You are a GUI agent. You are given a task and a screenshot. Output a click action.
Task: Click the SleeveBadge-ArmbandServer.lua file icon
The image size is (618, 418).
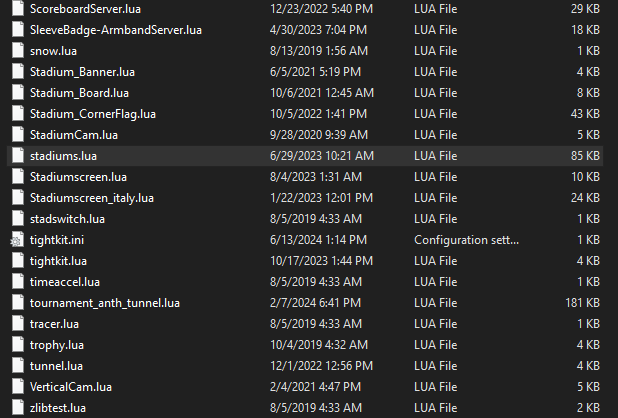[18, 30]
